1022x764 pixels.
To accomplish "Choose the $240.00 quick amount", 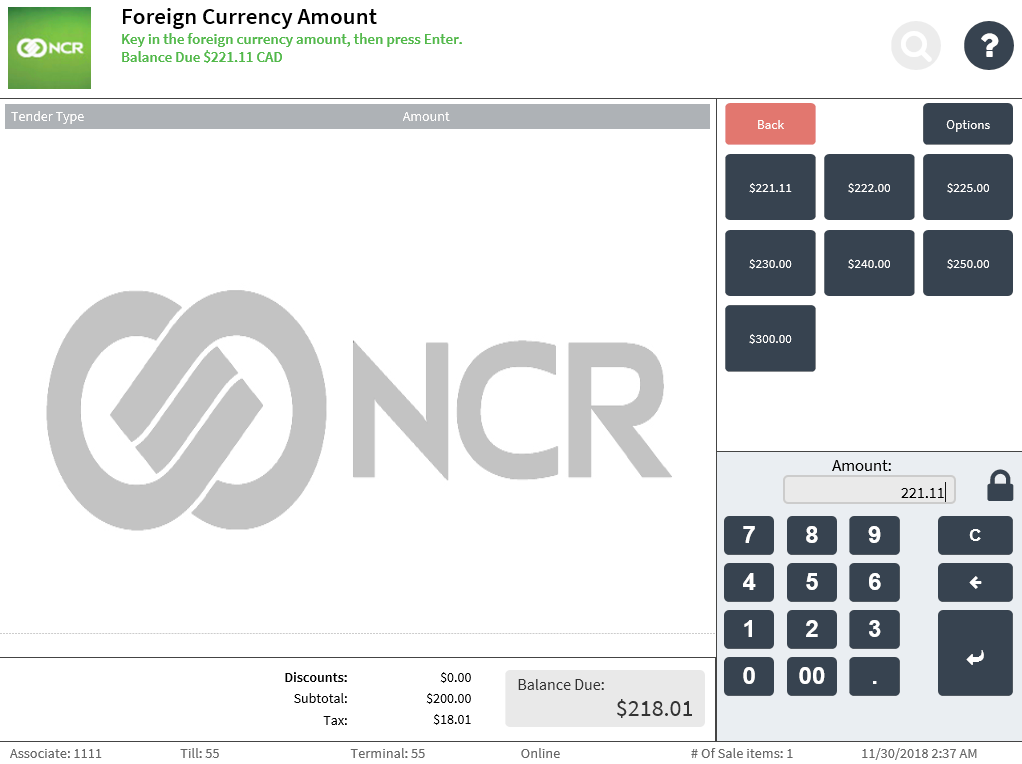I will click(x=869, y=263).
